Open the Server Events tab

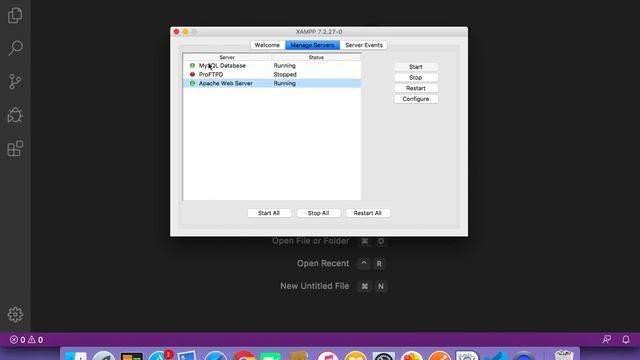click(364, 45)
